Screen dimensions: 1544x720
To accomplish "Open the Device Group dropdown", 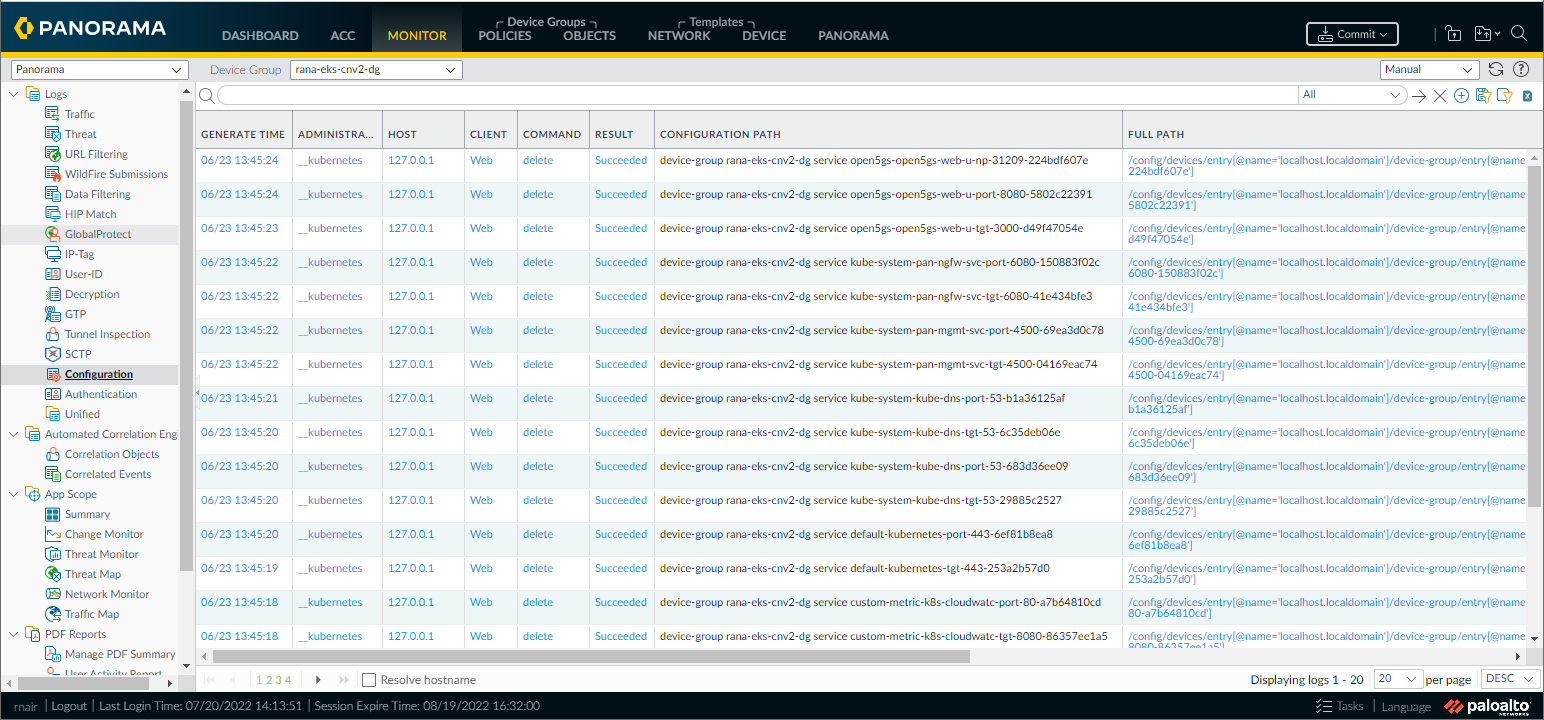I will pyautogui.click(x=376, y=70).
